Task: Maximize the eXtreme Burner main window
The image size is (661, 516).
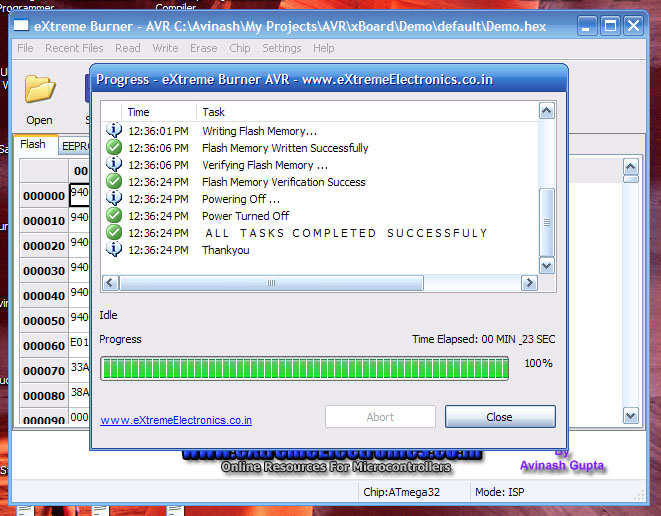Action: pos(610,26)
